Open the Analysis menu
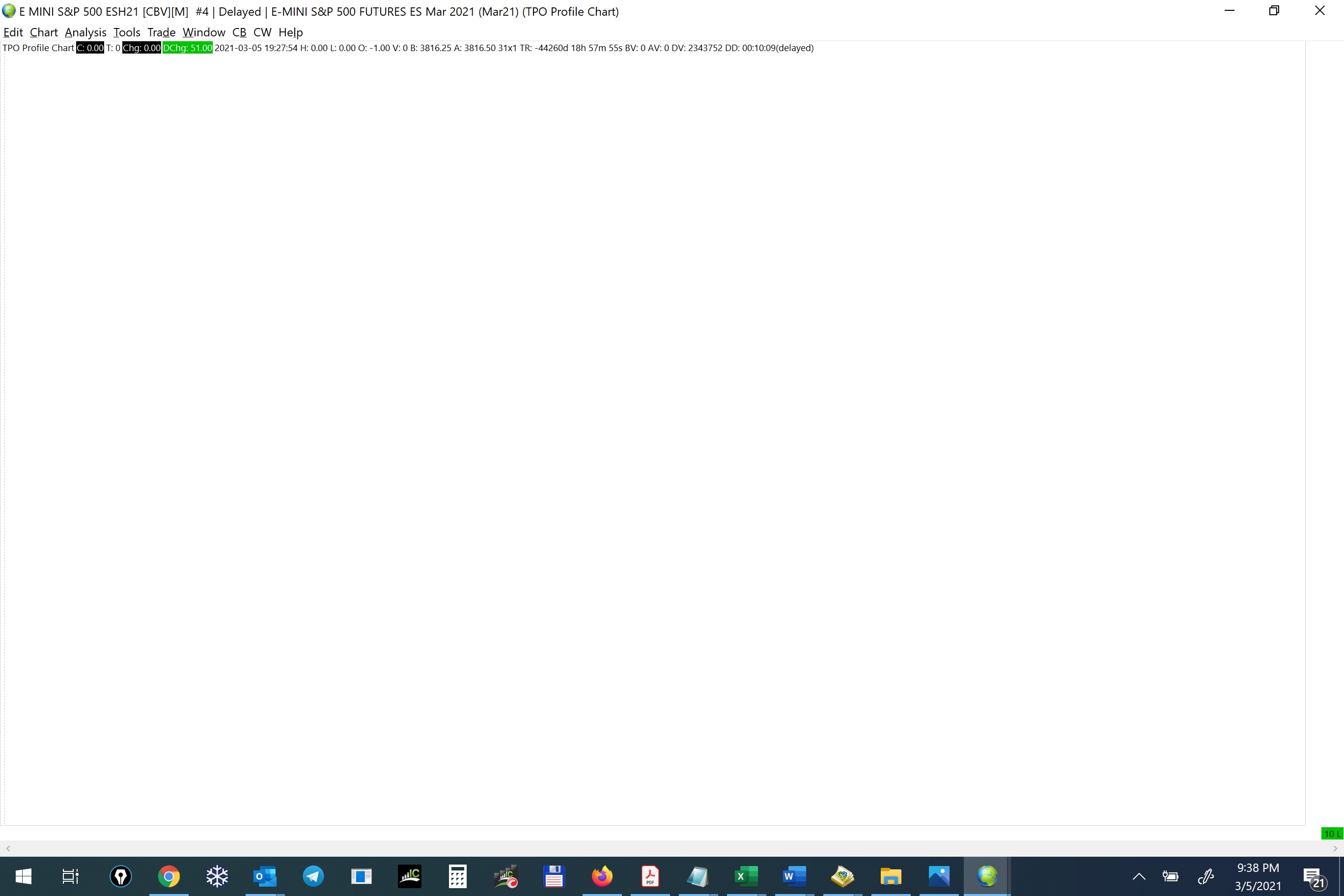 (x=85, y=32)
